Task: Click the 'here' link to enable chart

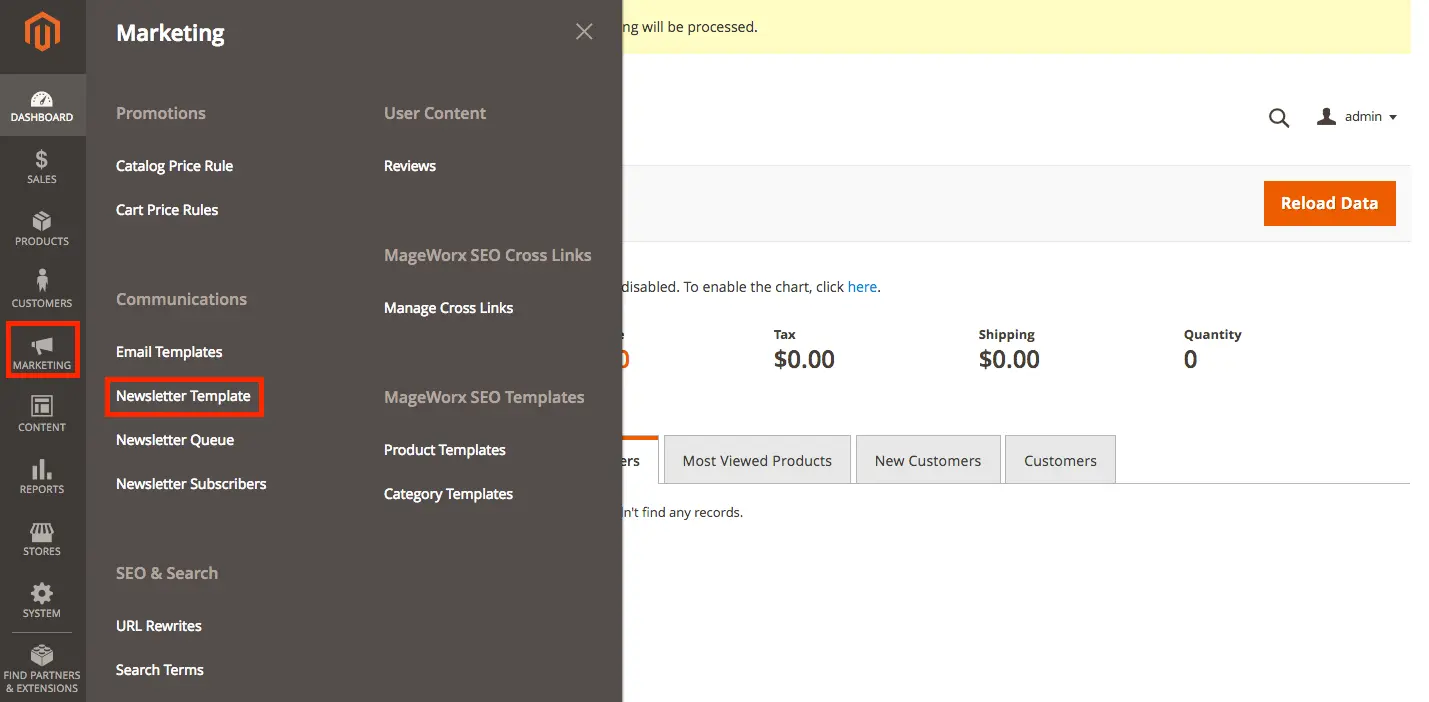Action: tap(861, 287)
